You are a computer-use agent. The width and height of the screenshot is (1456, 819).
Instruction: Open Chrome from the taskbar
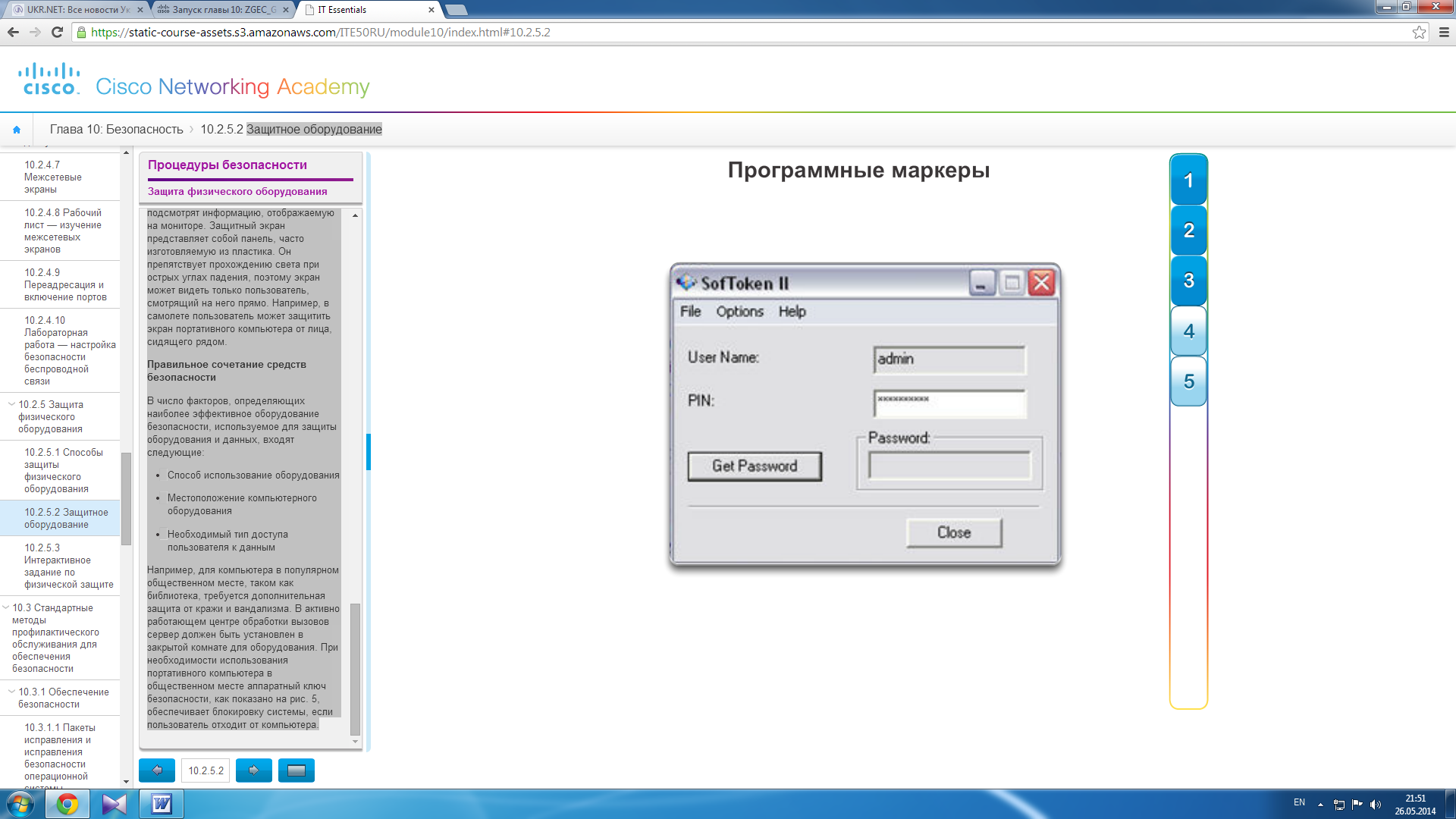[67, 804]
